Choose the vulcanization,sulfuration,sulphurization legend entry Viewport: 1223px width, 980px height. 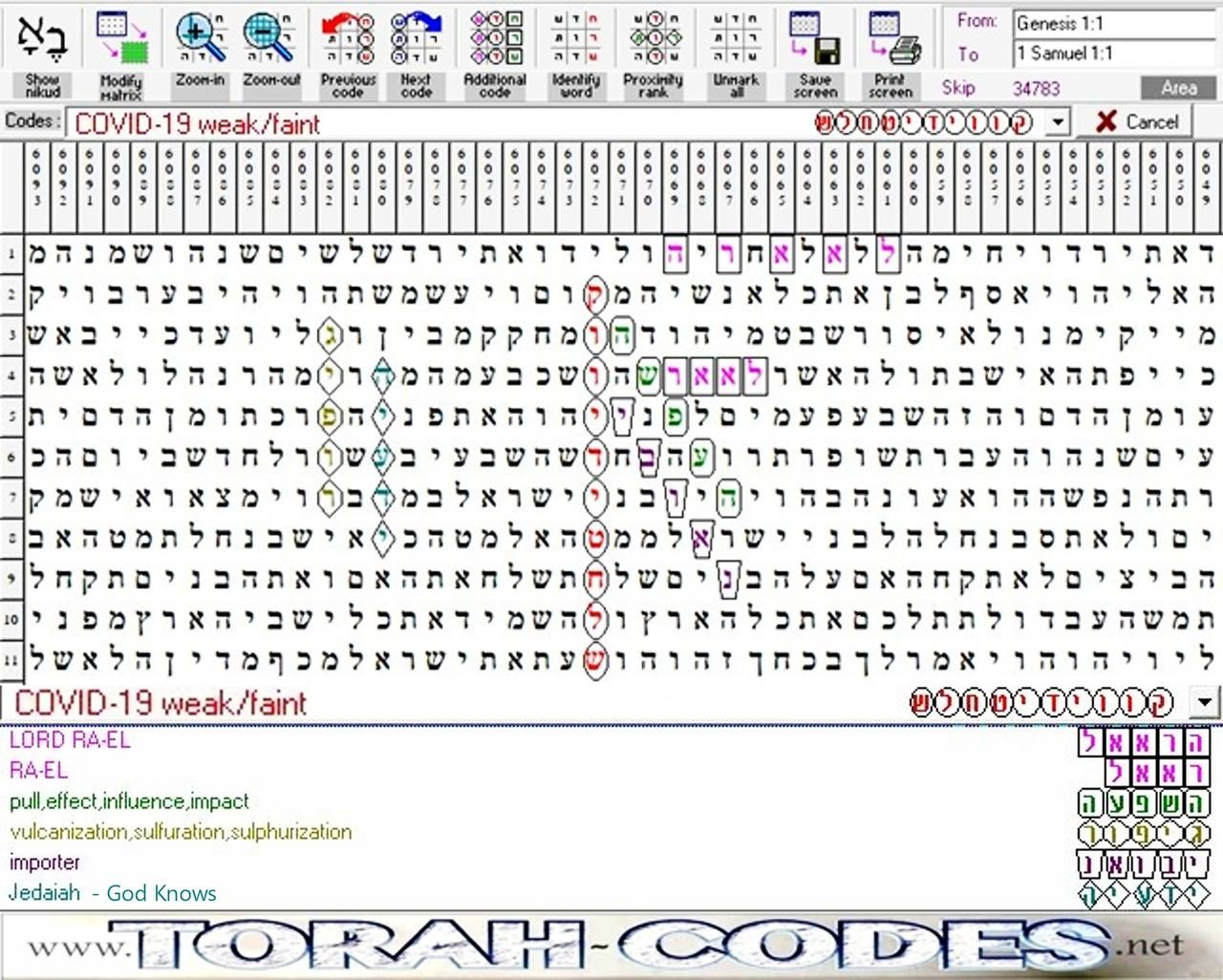click(x=181, y=831)
